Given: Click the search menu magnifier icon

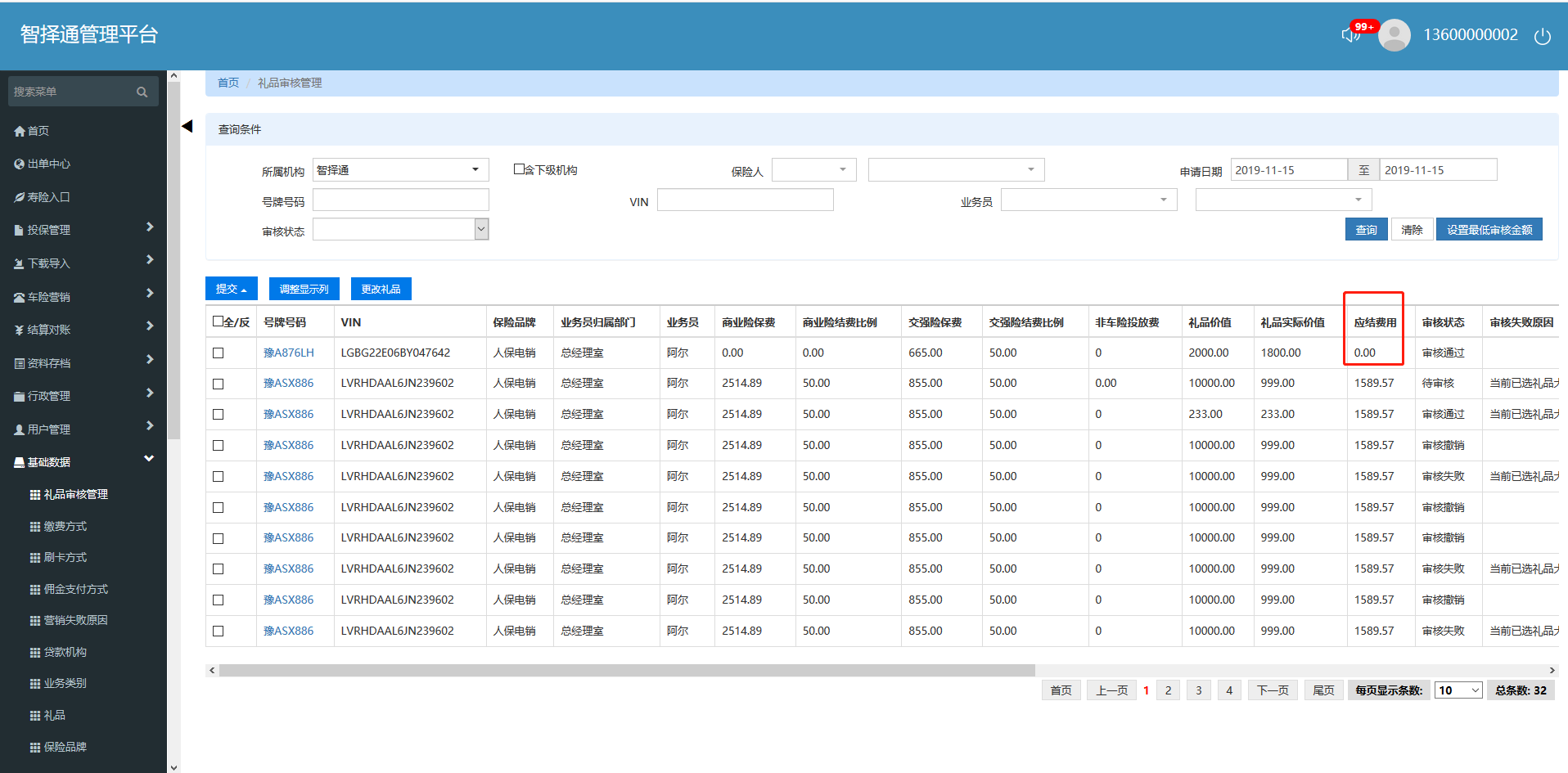Looking at the screenshot, I should tap(142, 92).
